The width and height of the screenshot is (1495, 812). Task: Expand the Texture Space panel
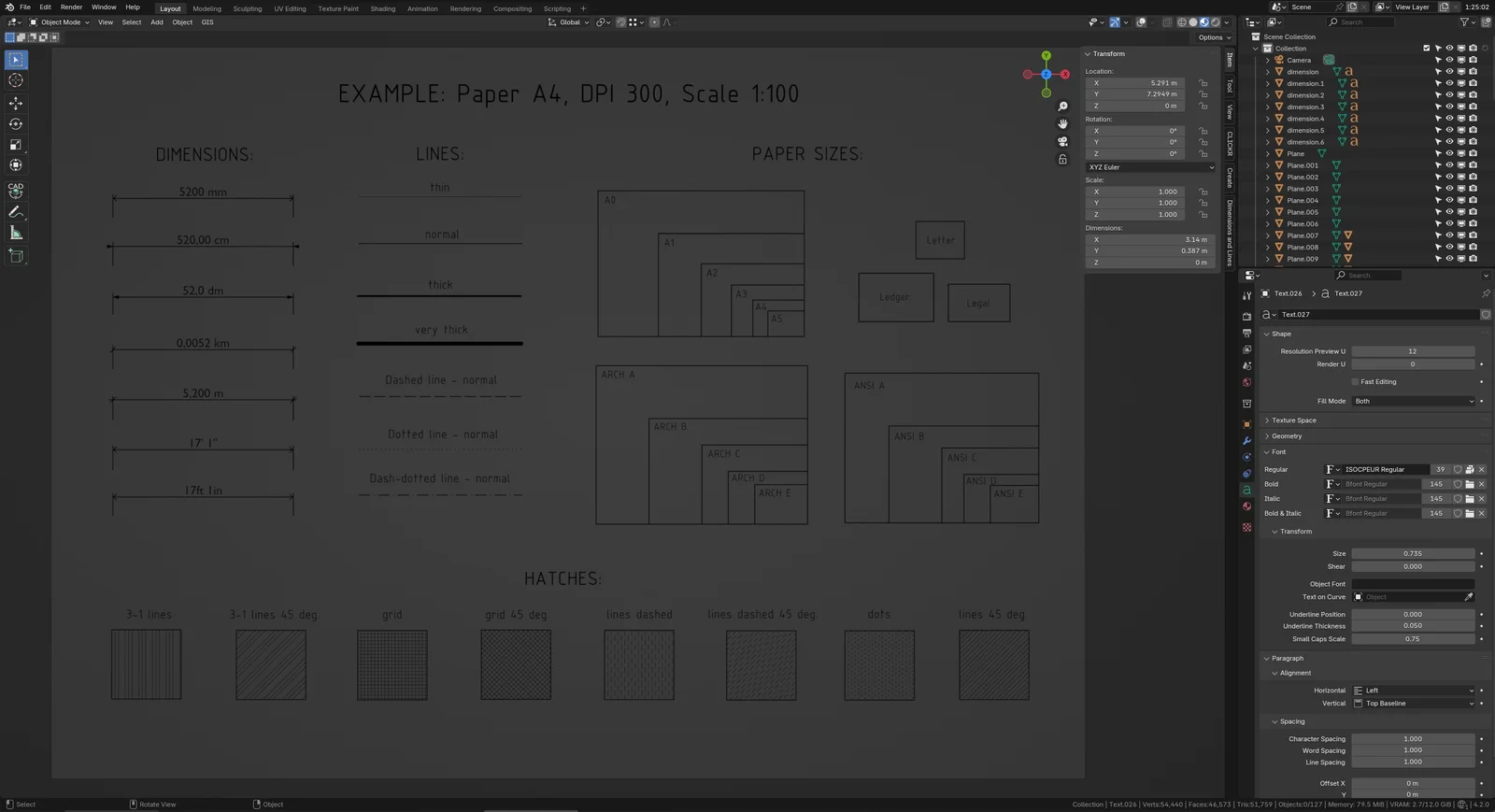[x=1293, y=420]
